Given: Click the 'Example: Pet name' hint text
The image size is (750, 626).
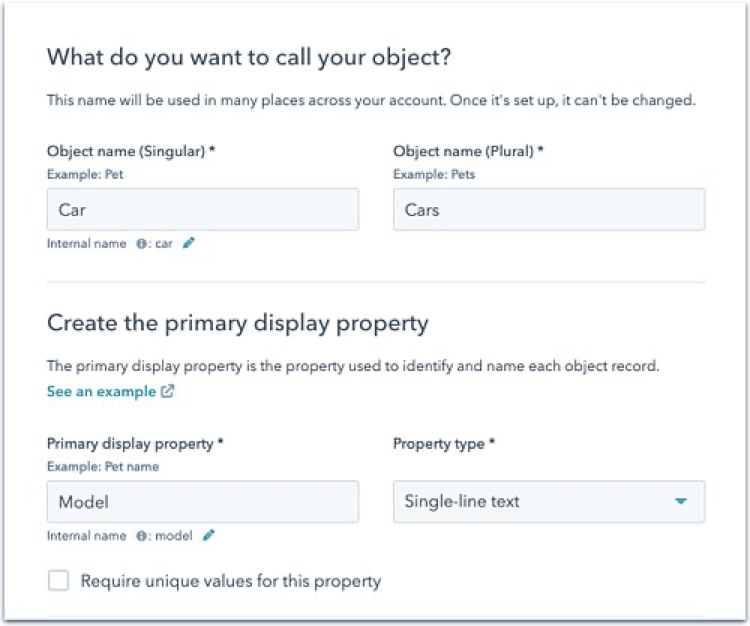Looking at the screenshot, I should coord(103,466).
